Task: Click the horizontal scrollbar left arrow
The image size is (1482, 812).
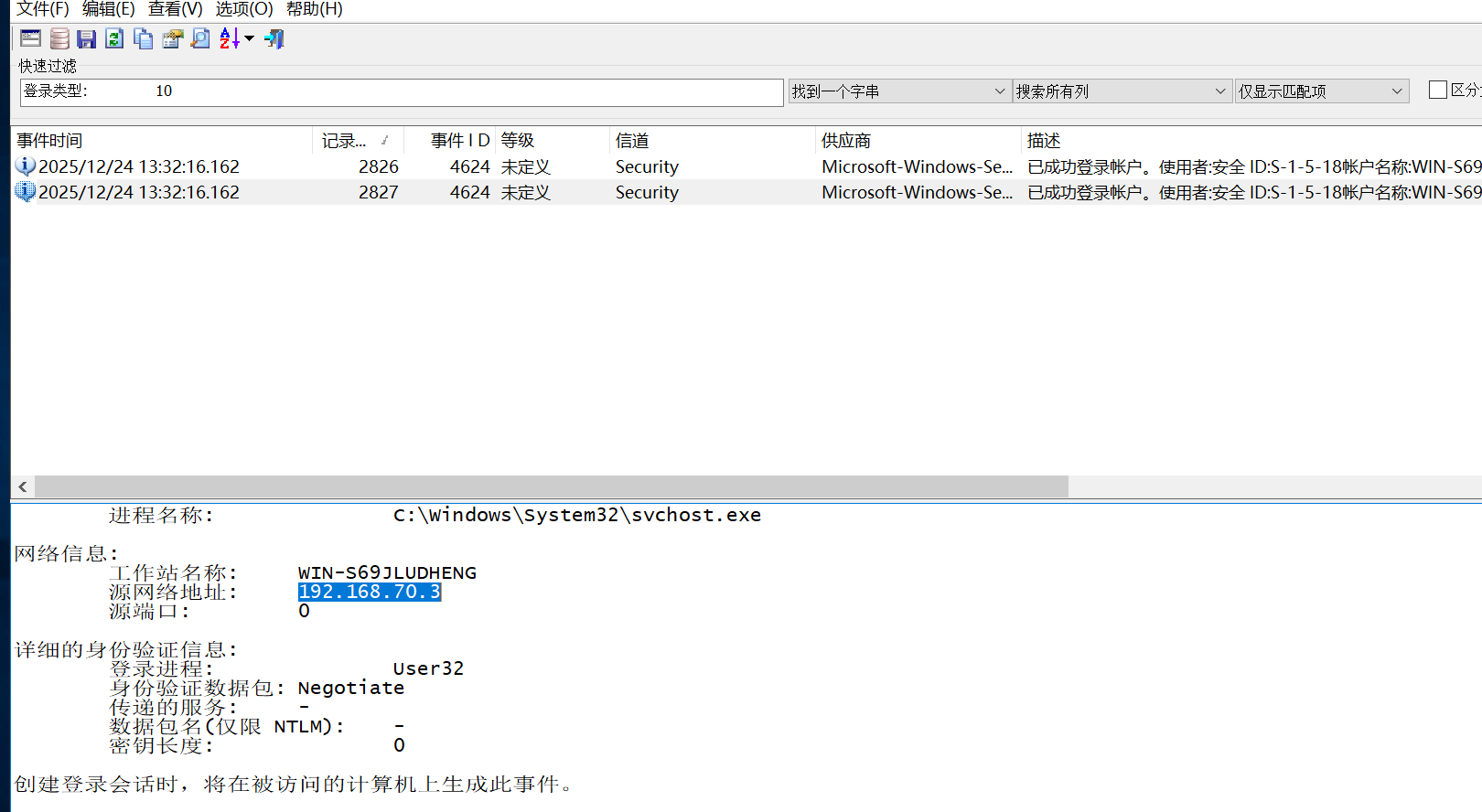Action: coord(23,486)
